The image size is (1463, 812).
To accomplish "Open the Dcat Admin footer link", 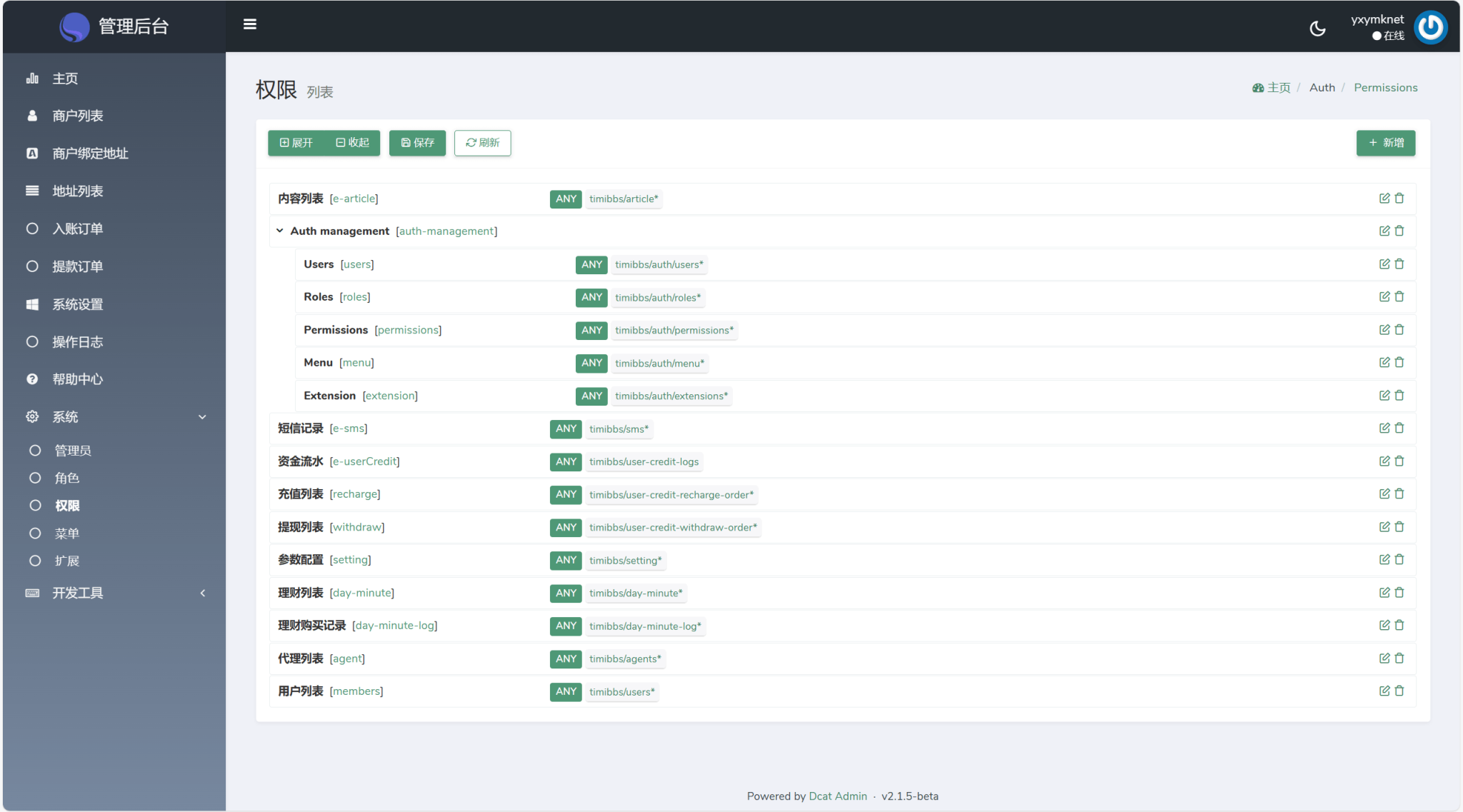I will point(837,796).
